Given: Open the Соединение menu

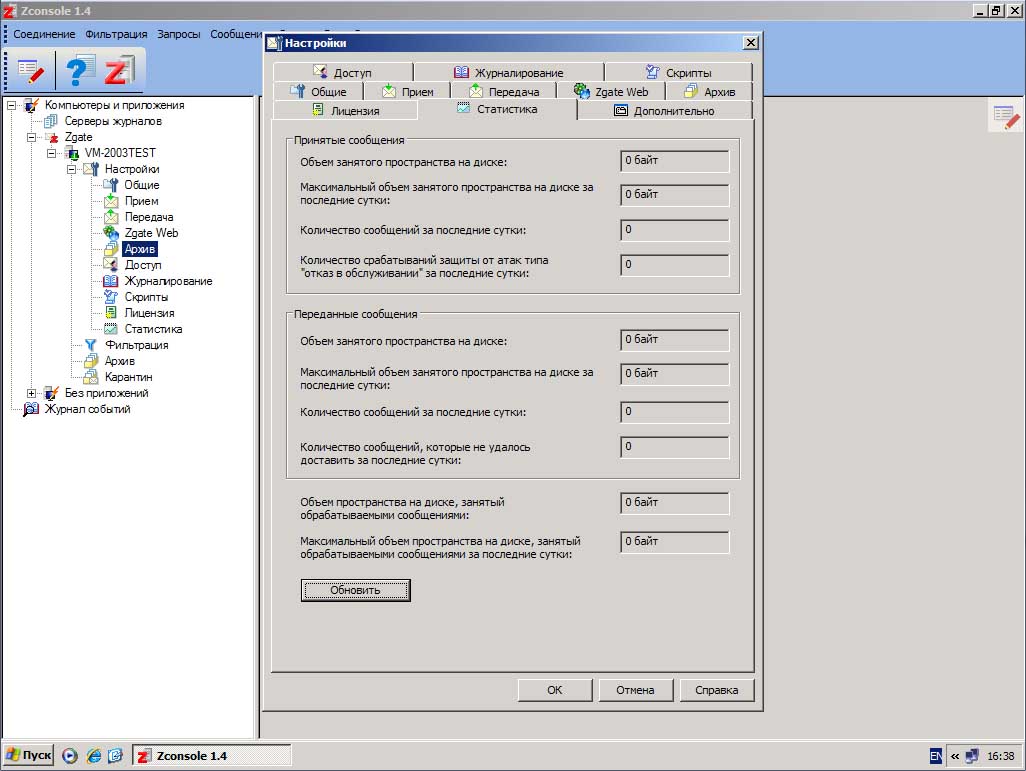Looking at the screenshot, I should [x=44, y=34].
